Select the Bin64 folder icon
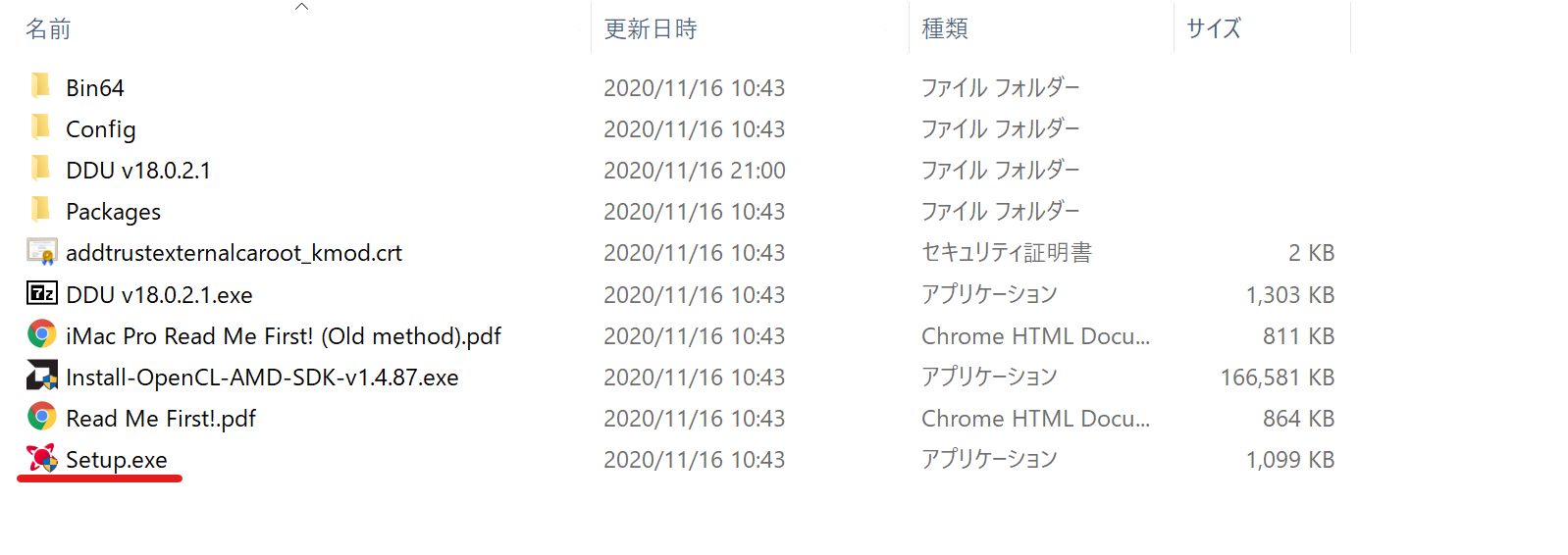Viewport: 1568px width, 555px height. 40,86
